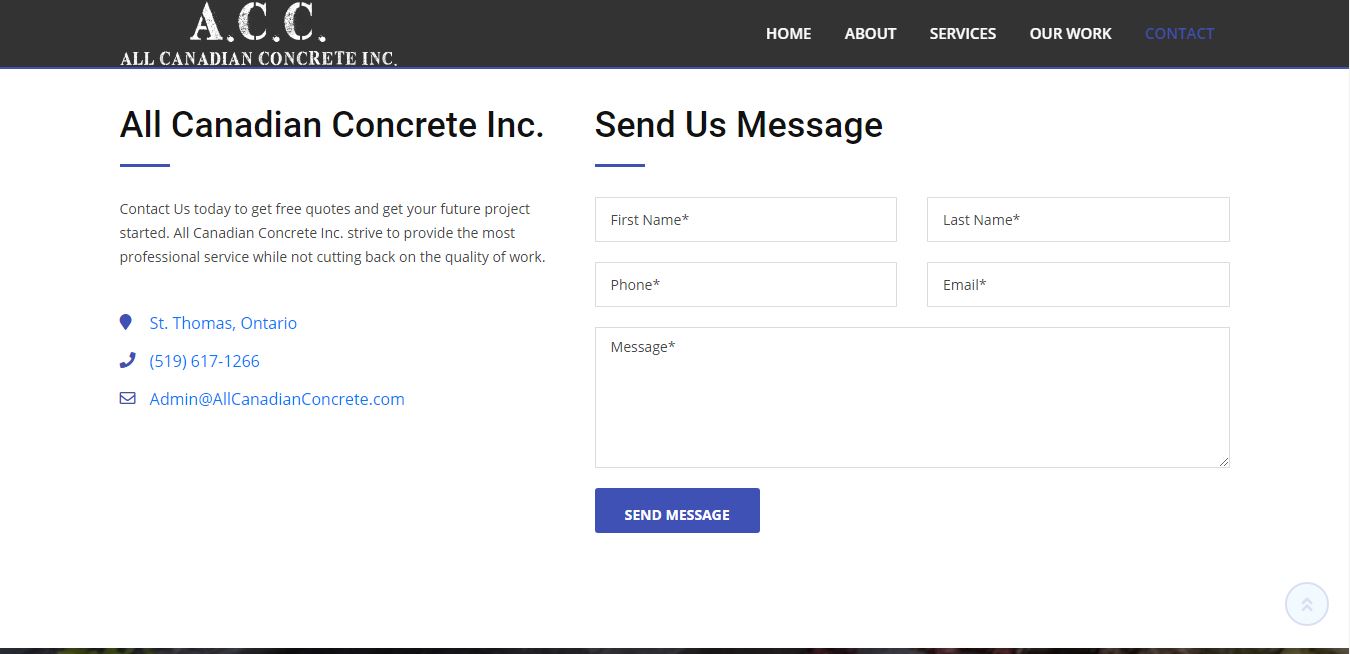The height and width of the screenshot is (654, 1350).
Task: Go to the ABOUT page
Action: 870,33
